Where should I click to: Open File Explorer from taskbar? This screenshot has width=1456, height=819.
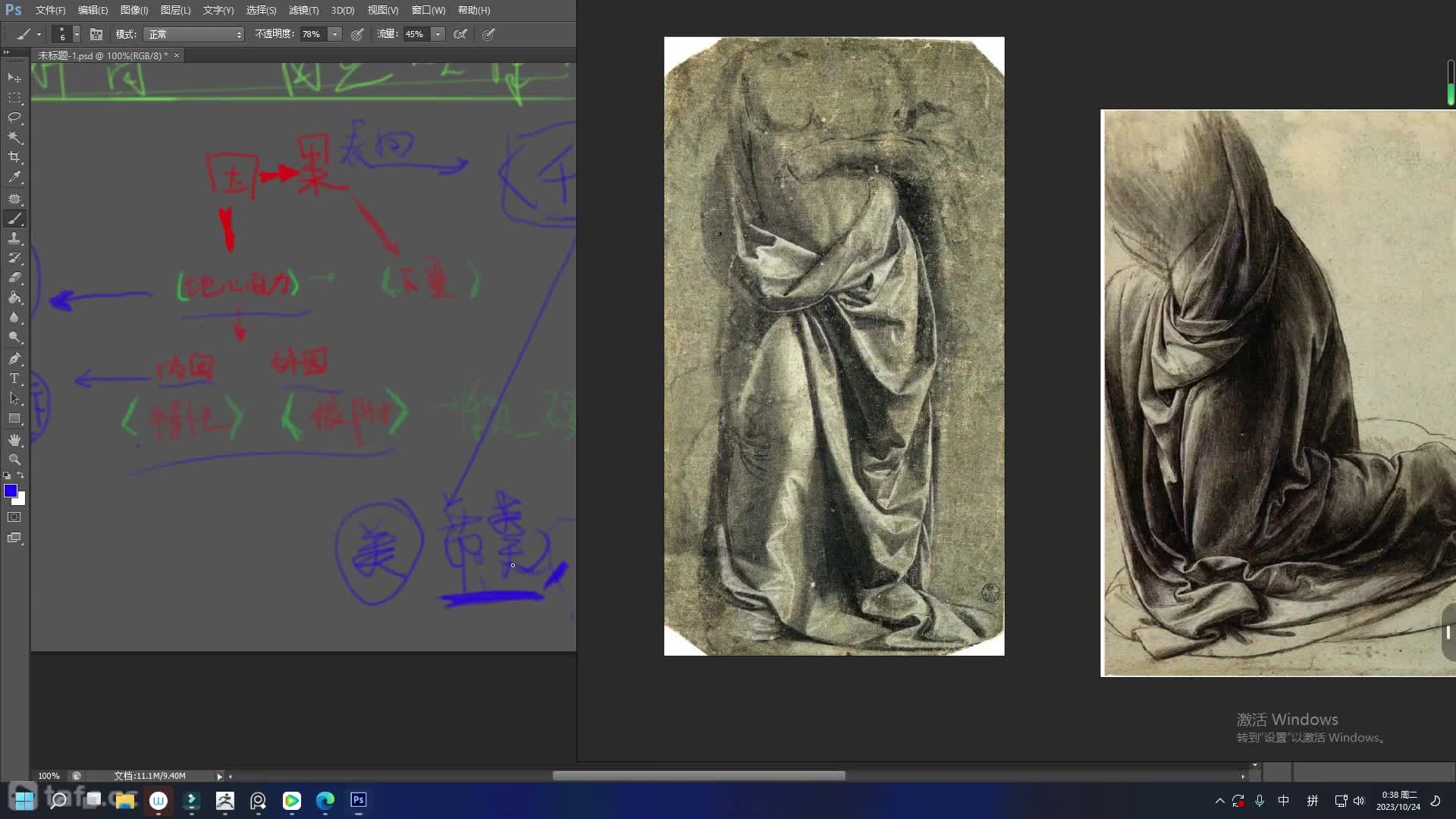tap(125, 800)
